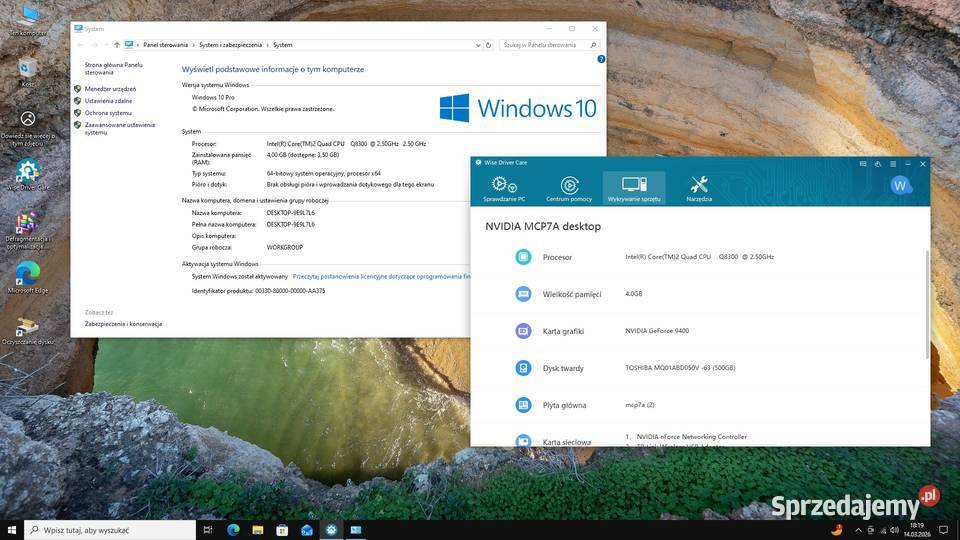
Task: Open Microsoft Edge desktop shortcut
Action: pyautogui.click(x=28, y=277)
